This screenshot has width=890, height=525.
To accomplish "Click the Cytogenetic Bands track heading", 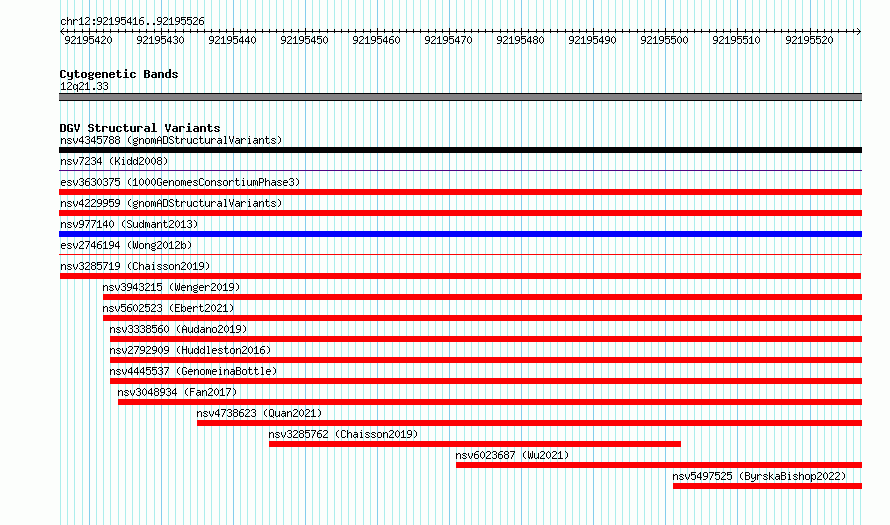I will (x=119, y=74).
